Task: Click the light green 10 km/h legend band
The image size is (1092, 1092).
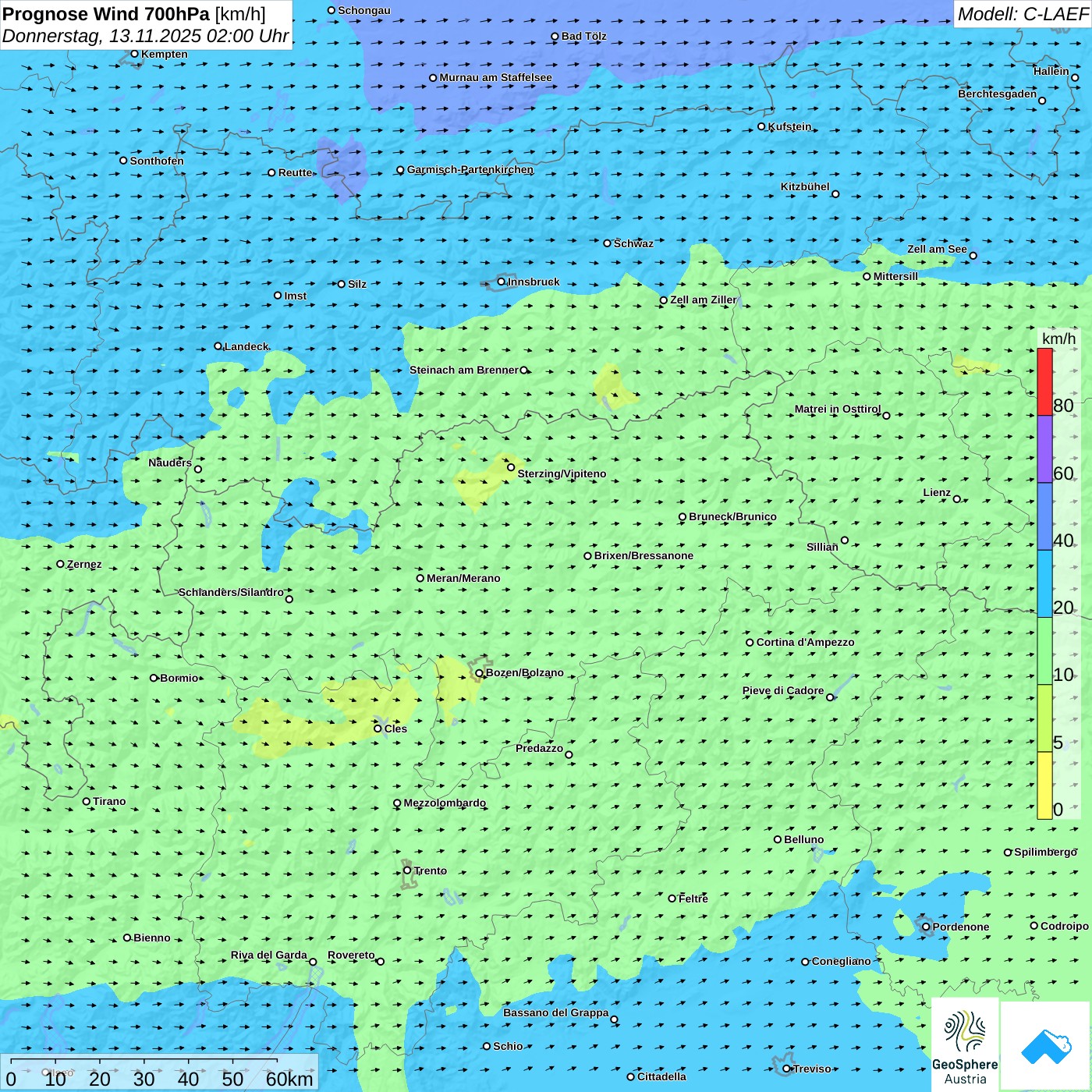Action: click(x=1044, y=651)
